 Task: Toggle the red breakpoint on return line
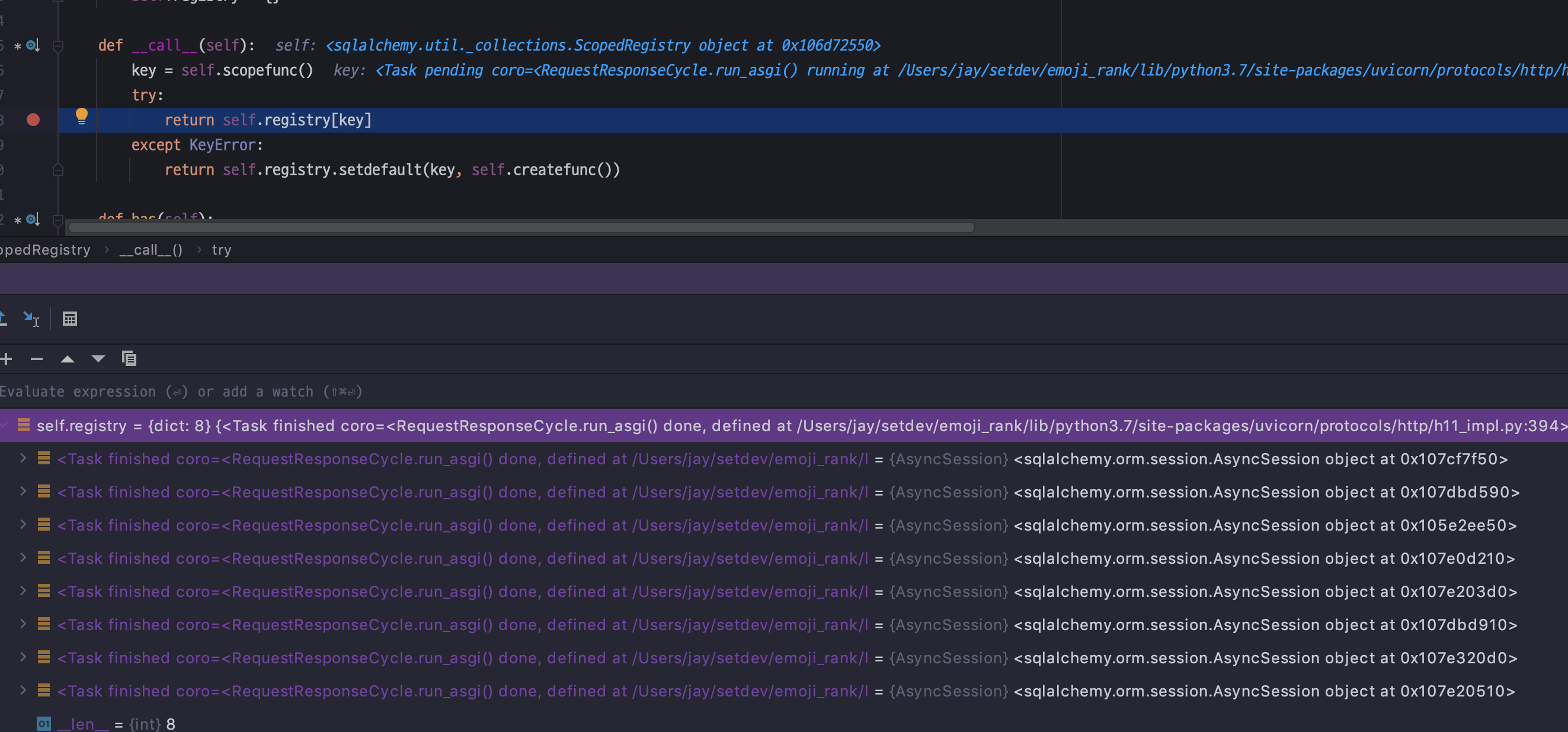point(33,120)
